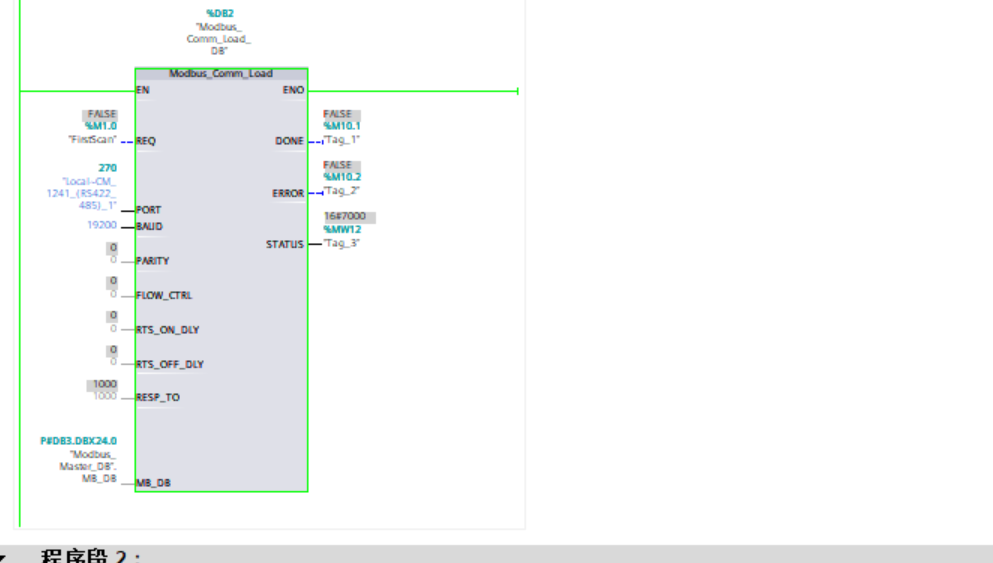Viewport: 993px width, 563px height.
Task: Select the %M1.0 address above FirstScan
Action: [101, 127]
